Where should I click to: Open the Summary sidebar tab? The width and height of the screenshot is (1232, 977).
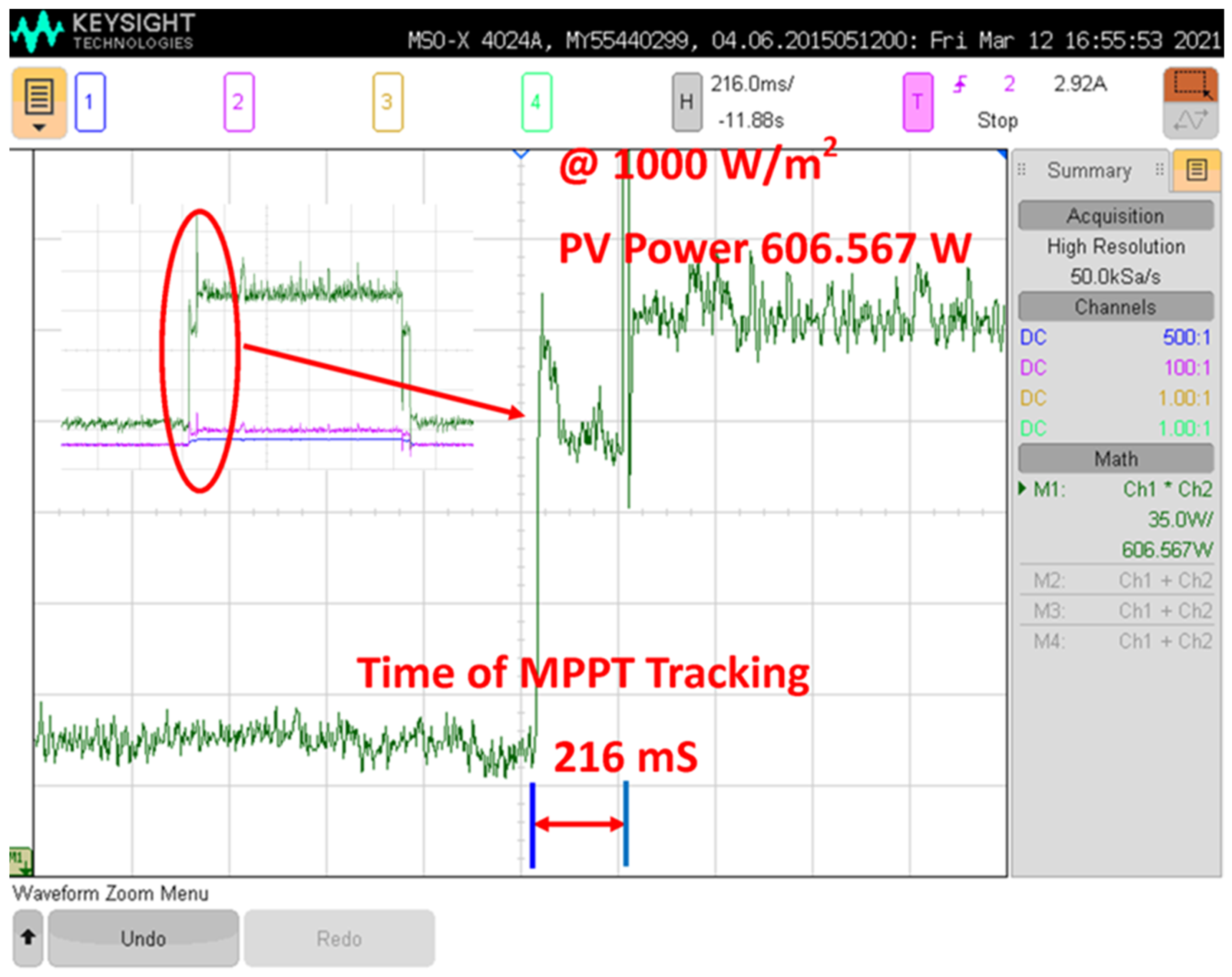point(1089,170)
